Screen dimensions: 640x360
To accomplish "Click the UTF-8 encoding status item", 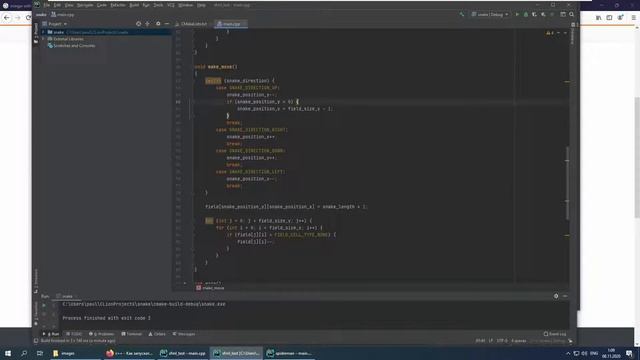I will point(502,341).
